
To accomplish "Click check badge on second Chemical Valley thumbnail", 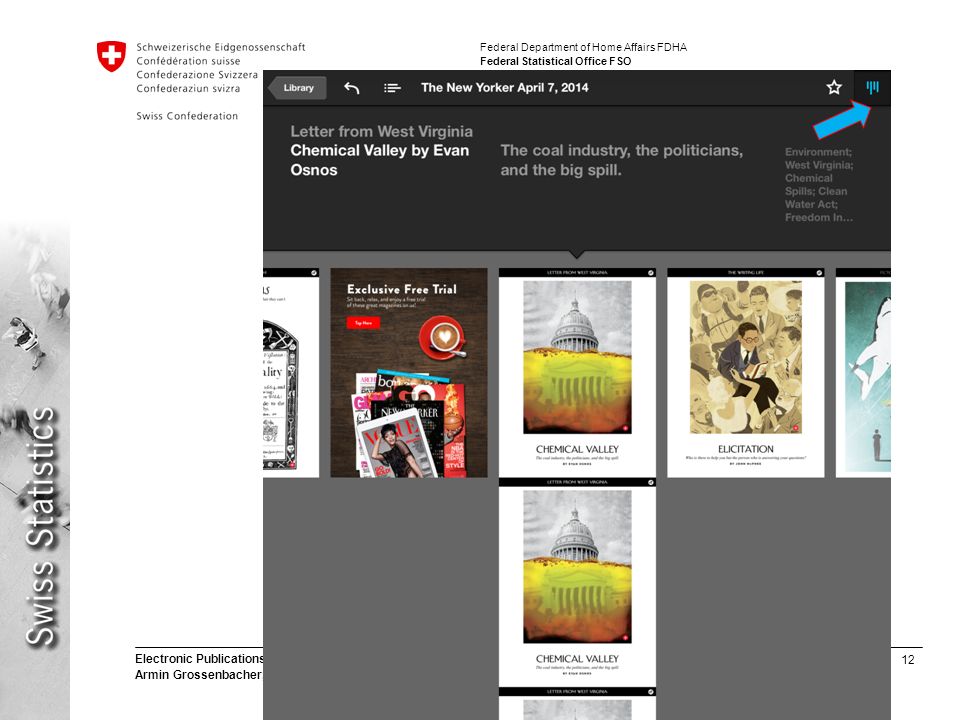I will [651, 482].
